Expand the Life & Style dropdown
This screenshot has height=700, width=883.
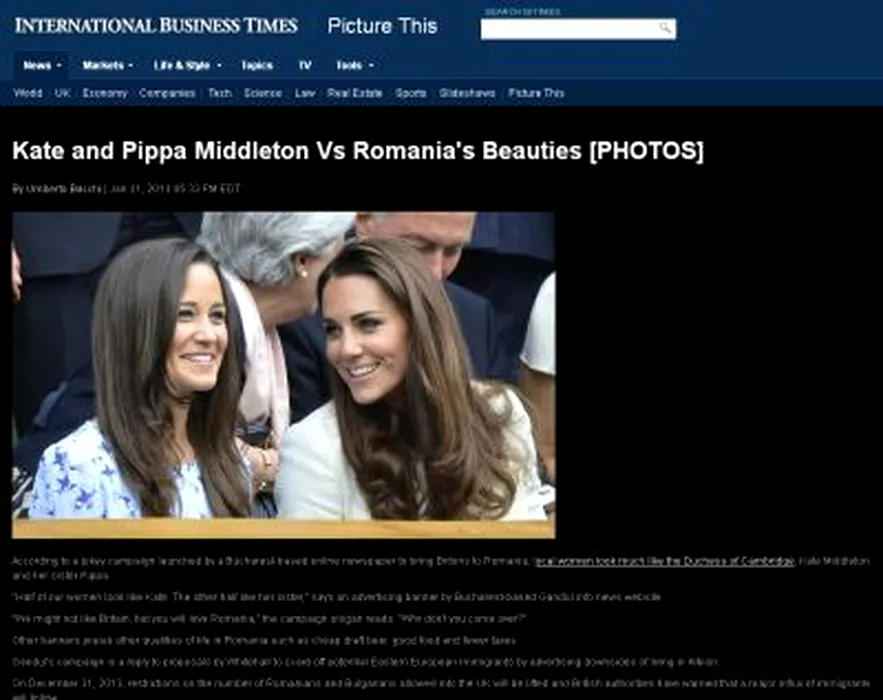[x=188, y=65]
